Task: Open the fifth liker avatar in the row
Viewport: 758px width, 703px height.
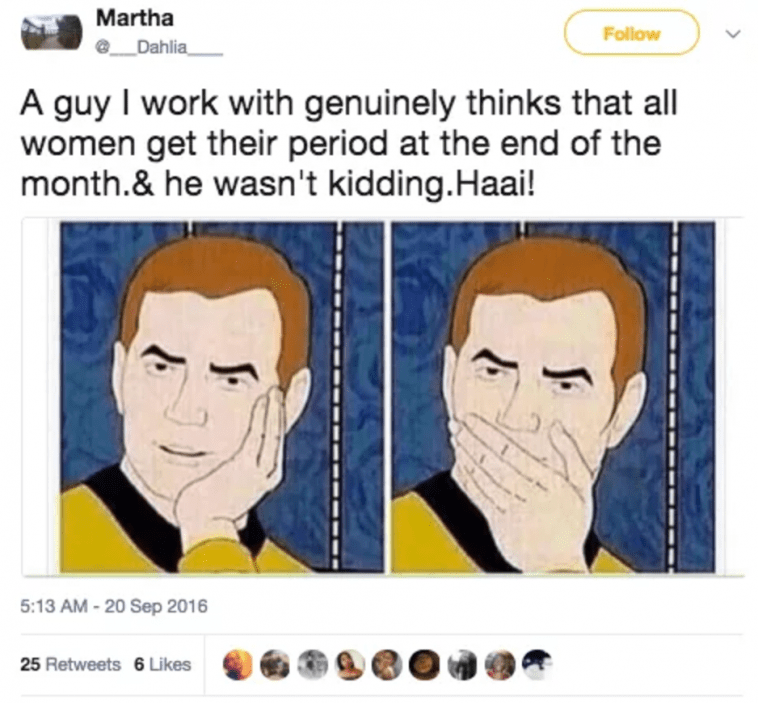Action: click(387, 664)
